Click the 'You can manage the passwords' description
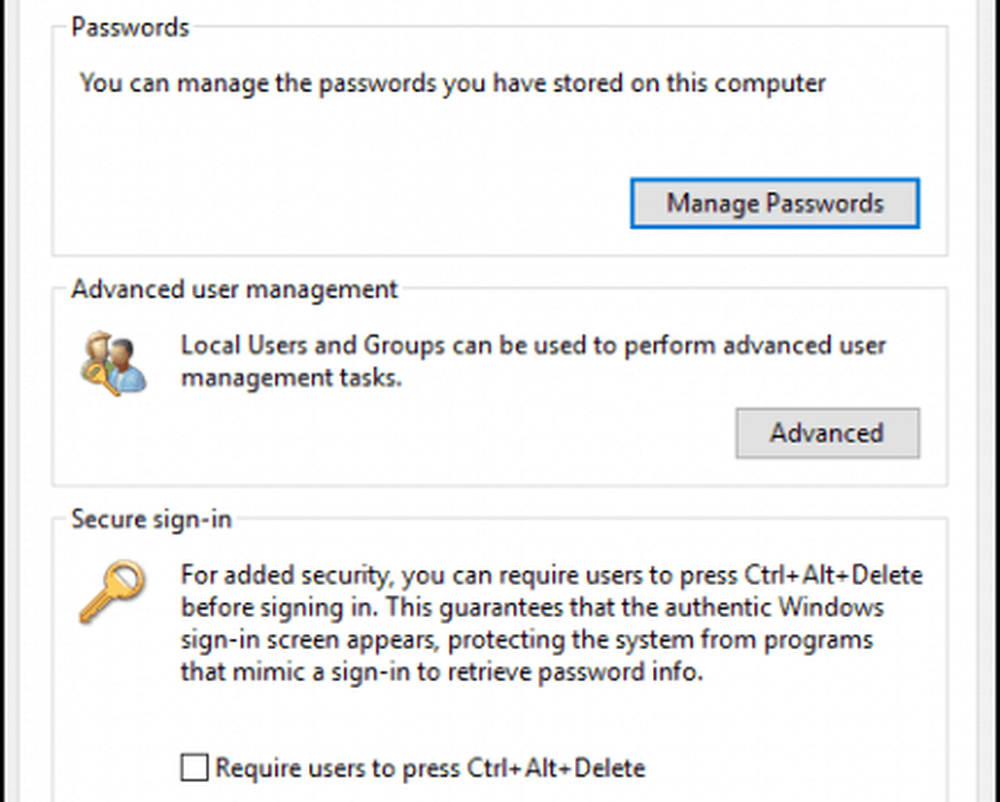Viewport: 1000px width, 802px height. (x=452, y=83)
